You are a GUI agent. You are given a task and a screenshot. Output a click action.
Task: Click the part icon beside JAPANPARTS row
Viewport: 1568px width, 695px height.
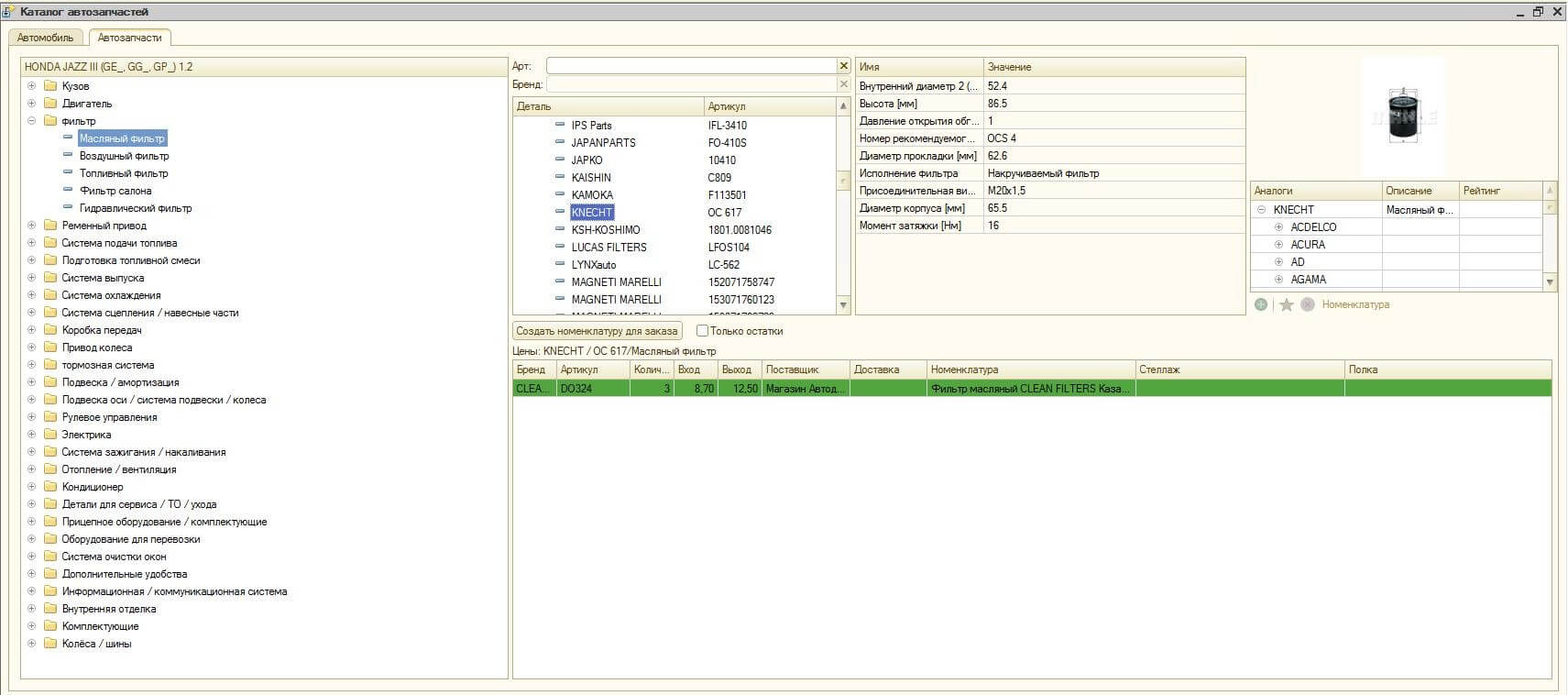(x=560, y=142)
